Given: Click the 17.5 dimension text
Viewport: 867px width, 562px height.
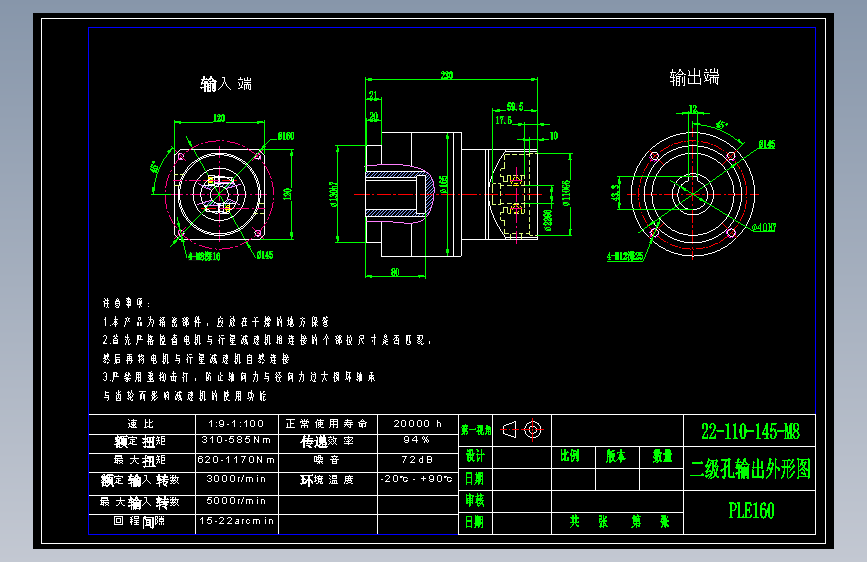Looking at the screenshot, I should (504, 120).
